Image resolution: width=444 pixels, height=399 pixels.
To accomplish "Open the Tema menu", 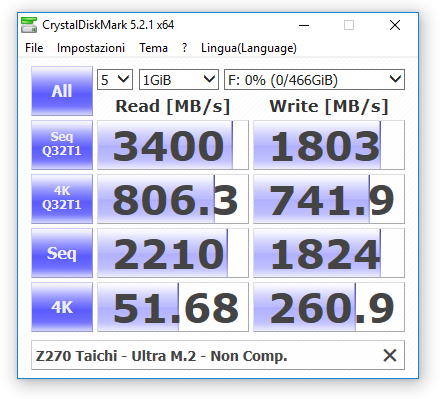I will click(153, 48).
